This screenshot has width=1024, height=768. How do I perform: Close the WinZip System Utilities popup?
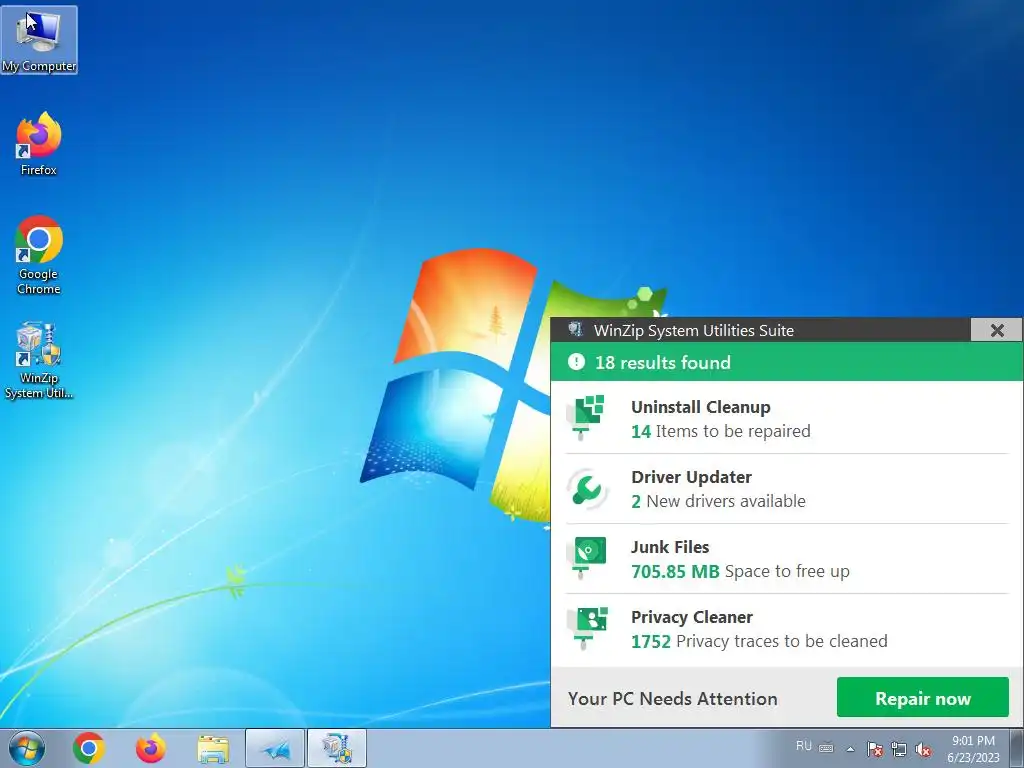click(x=997, y=330)
